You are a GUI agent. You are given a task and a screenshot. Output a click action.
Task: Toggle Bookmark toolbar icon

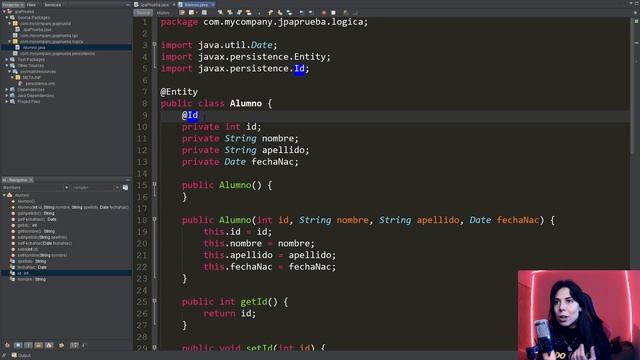[289, 13]
